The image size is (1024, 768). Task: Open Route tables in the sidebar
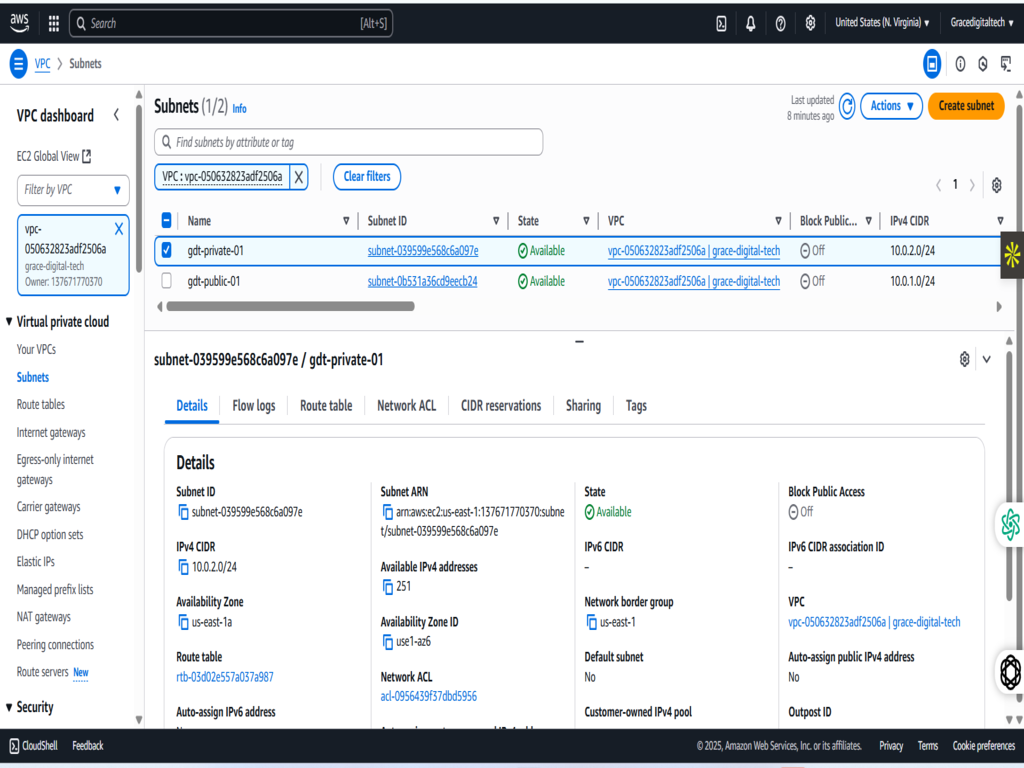tap(40, 405)
